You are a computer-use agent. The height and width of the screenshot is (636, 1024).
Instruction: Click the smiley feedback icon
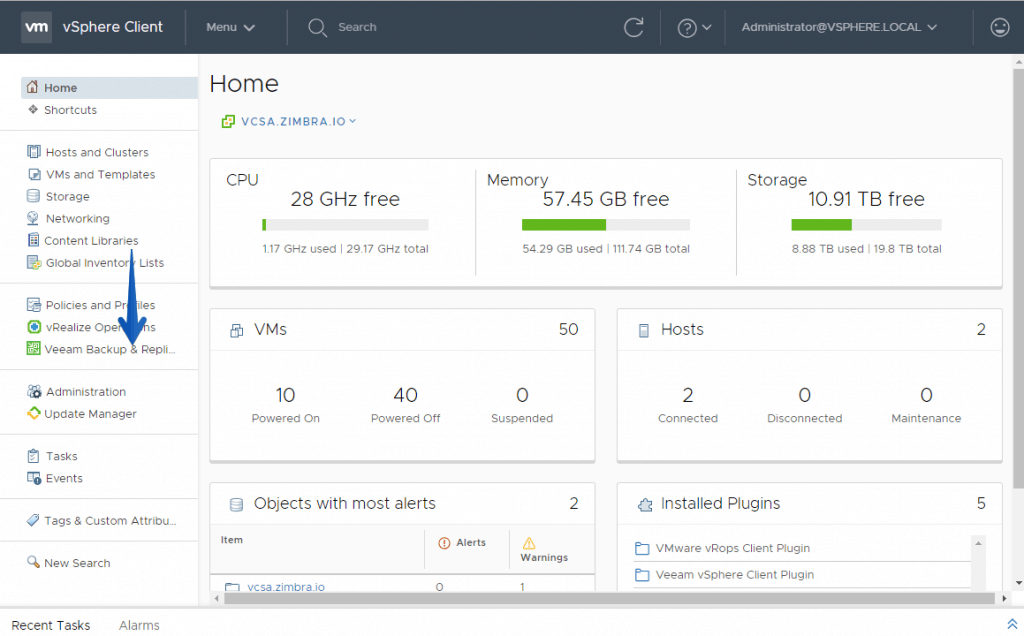[x=999, y=27]
